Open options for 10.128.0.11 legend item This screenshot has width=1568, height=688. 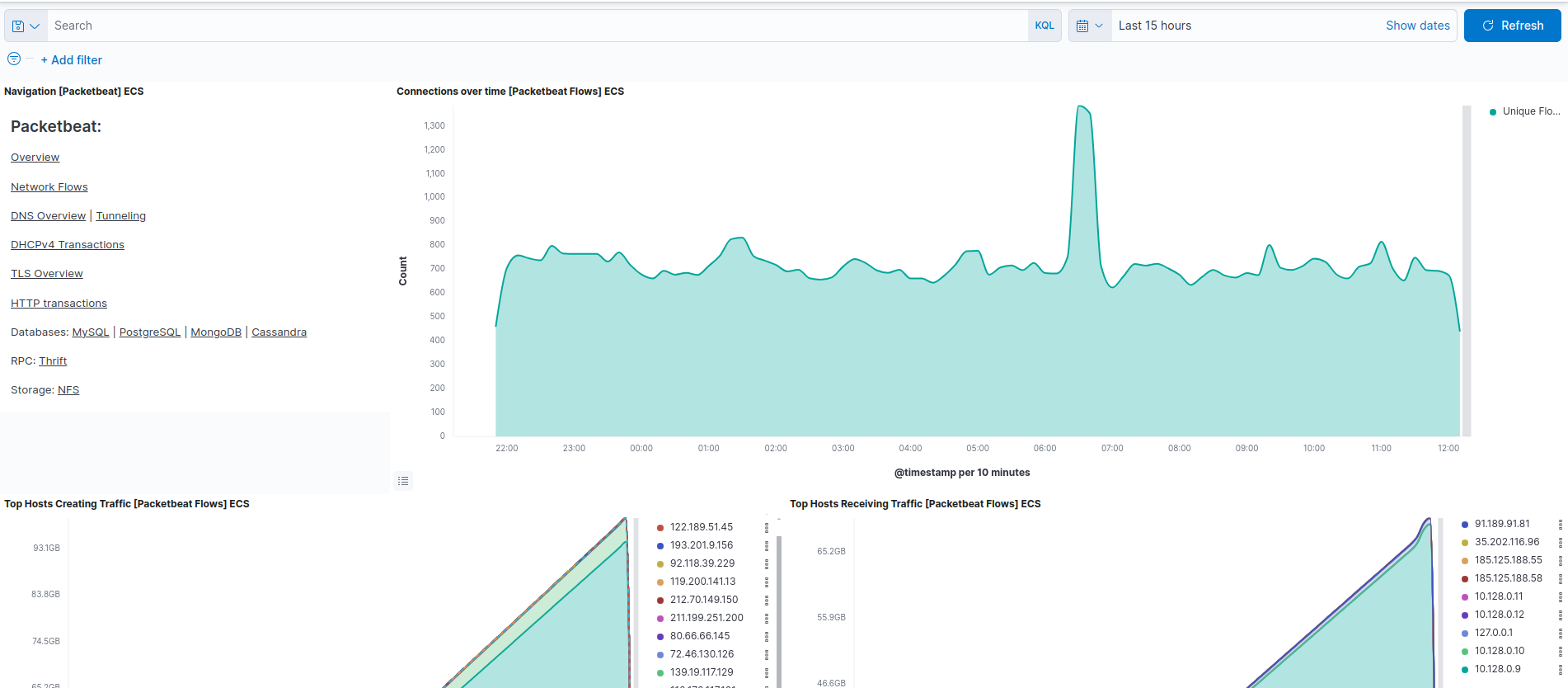(1561, 596)
